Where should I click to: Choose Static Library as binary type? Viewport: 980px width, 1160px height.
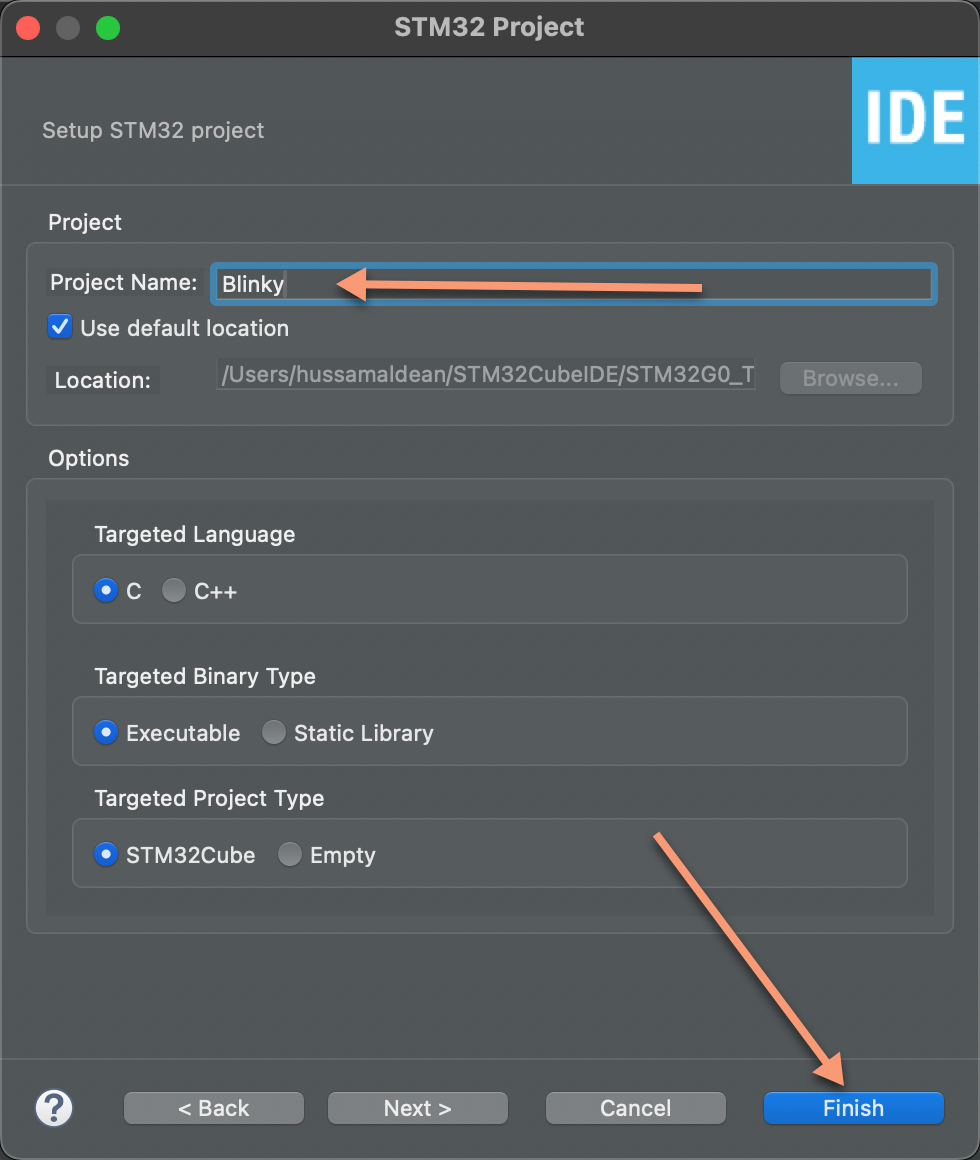[x=273, y=732]
